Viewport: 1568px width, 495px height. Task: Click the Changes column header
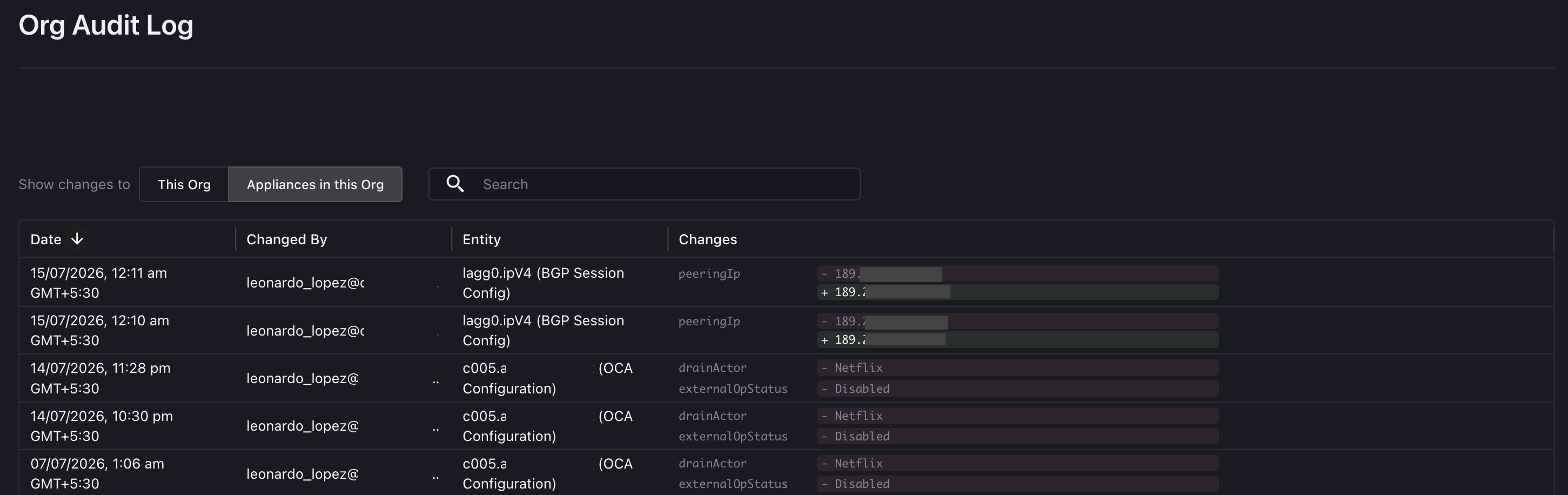coord(708,239)
